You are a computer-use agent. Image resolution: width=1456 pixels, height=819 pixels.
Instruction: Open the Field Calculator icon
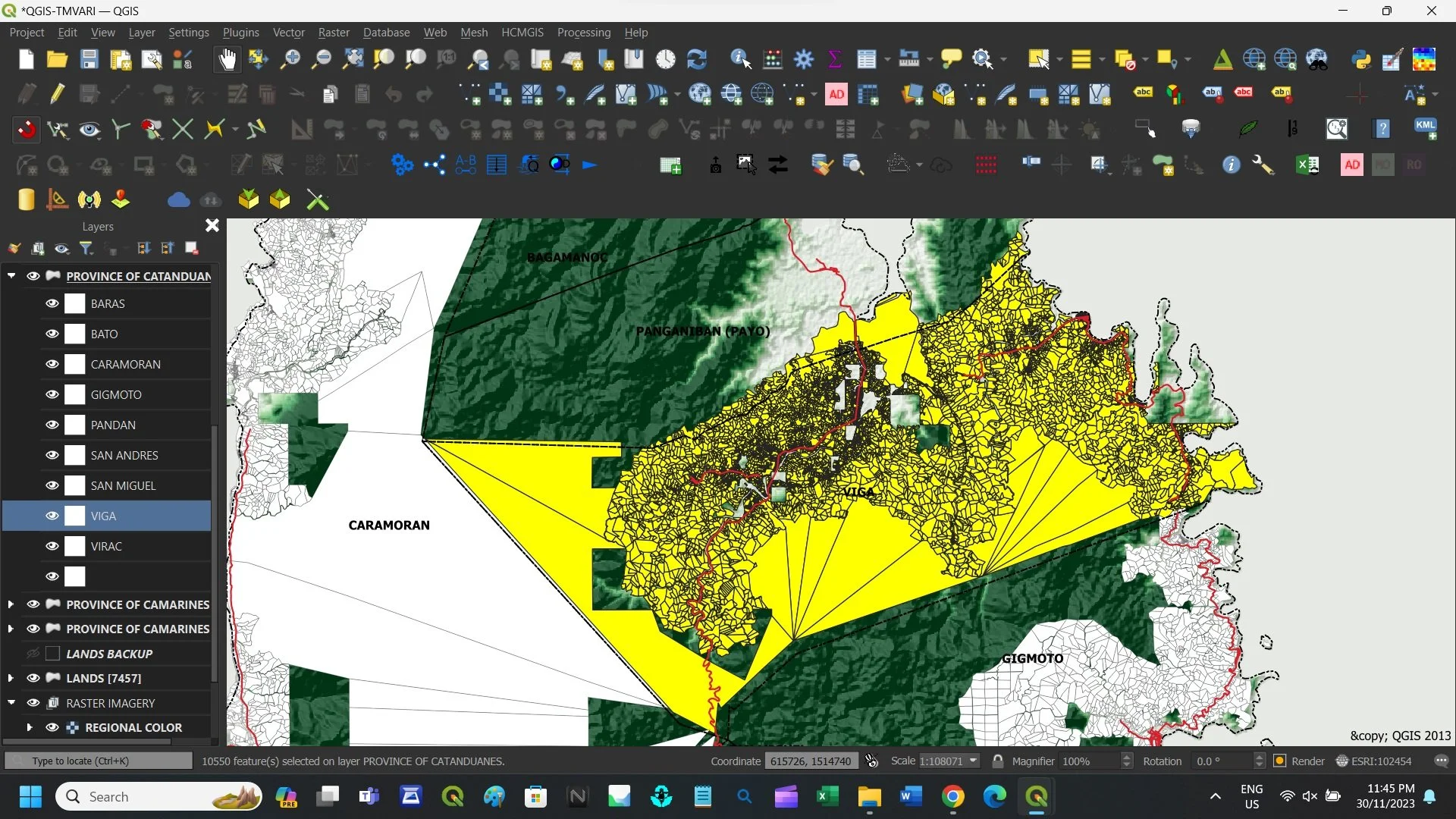(773, 59)
